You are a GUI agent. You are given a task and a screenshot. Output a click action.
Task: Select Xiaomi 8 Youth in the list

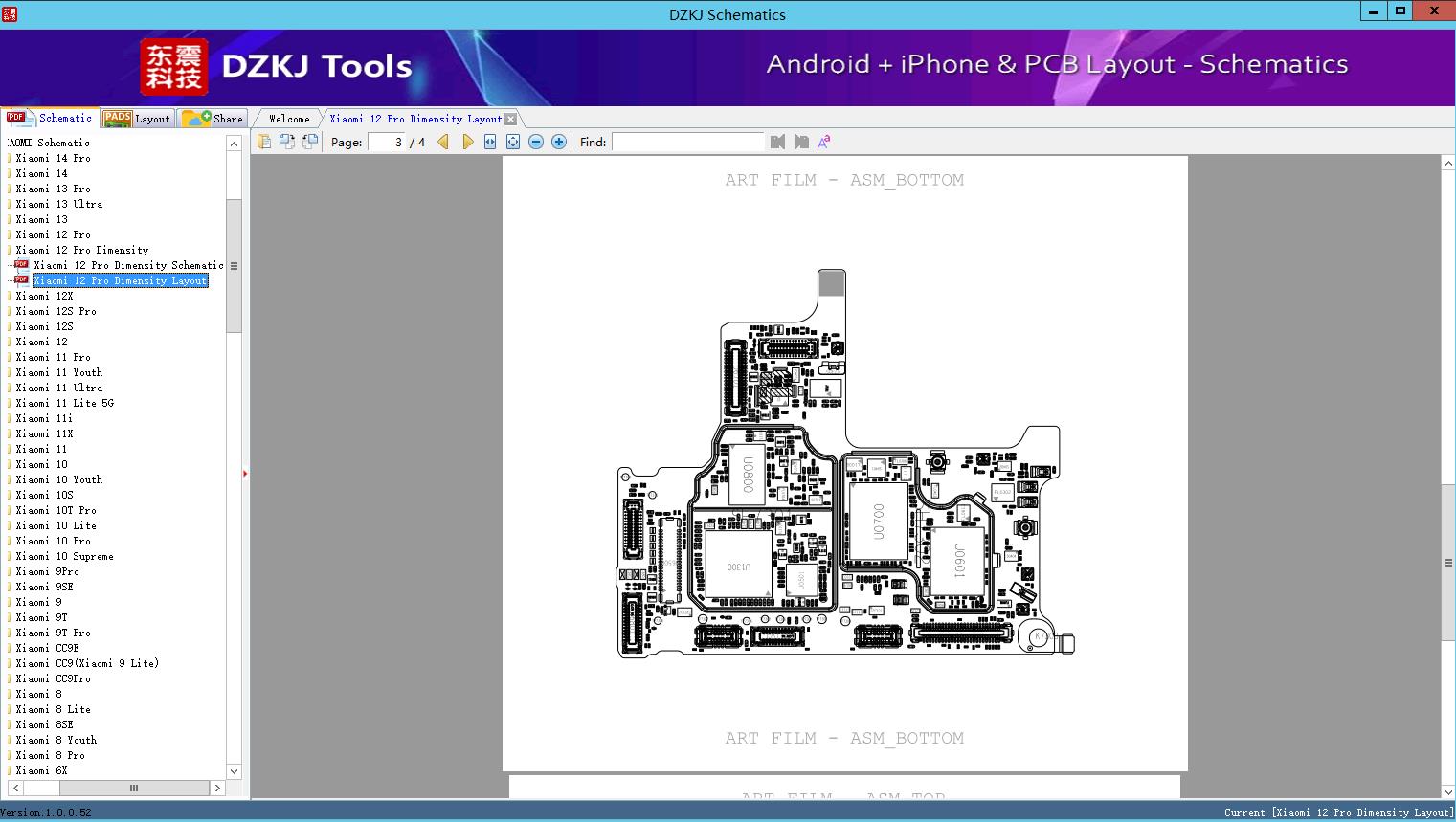point(56,740)
